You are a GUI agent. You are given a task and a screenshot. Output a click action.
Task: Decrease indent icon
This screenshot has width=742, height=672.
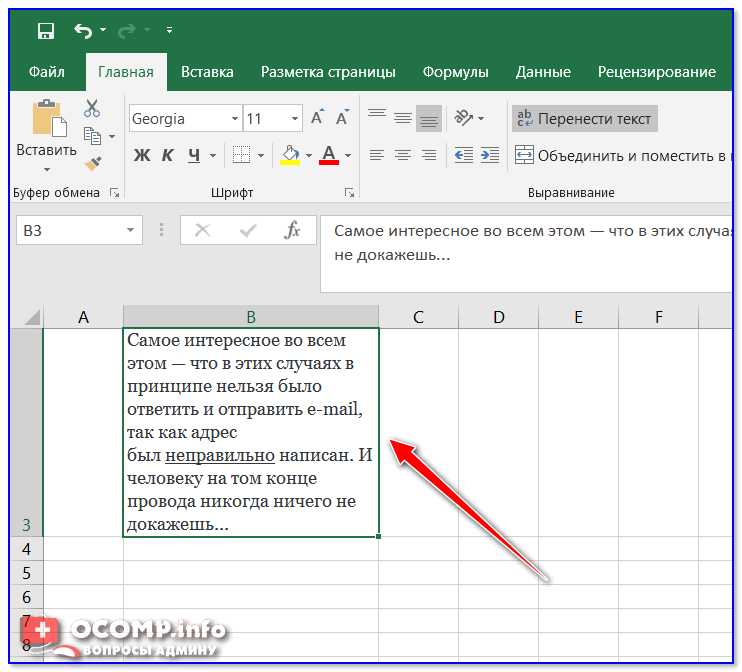[x=463, y=155]
